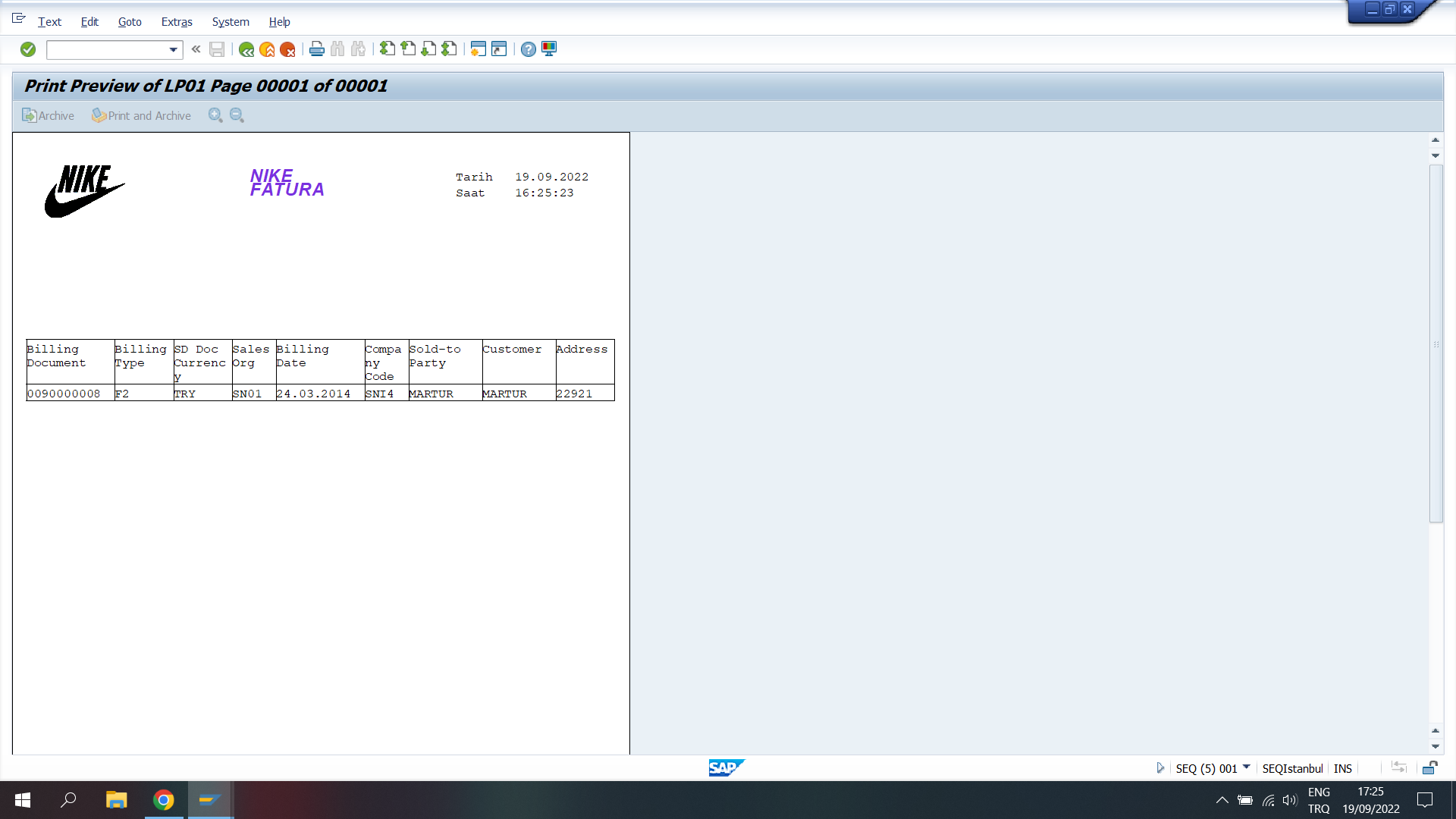Zoom in on the print preview

click(x=215, y=115)
